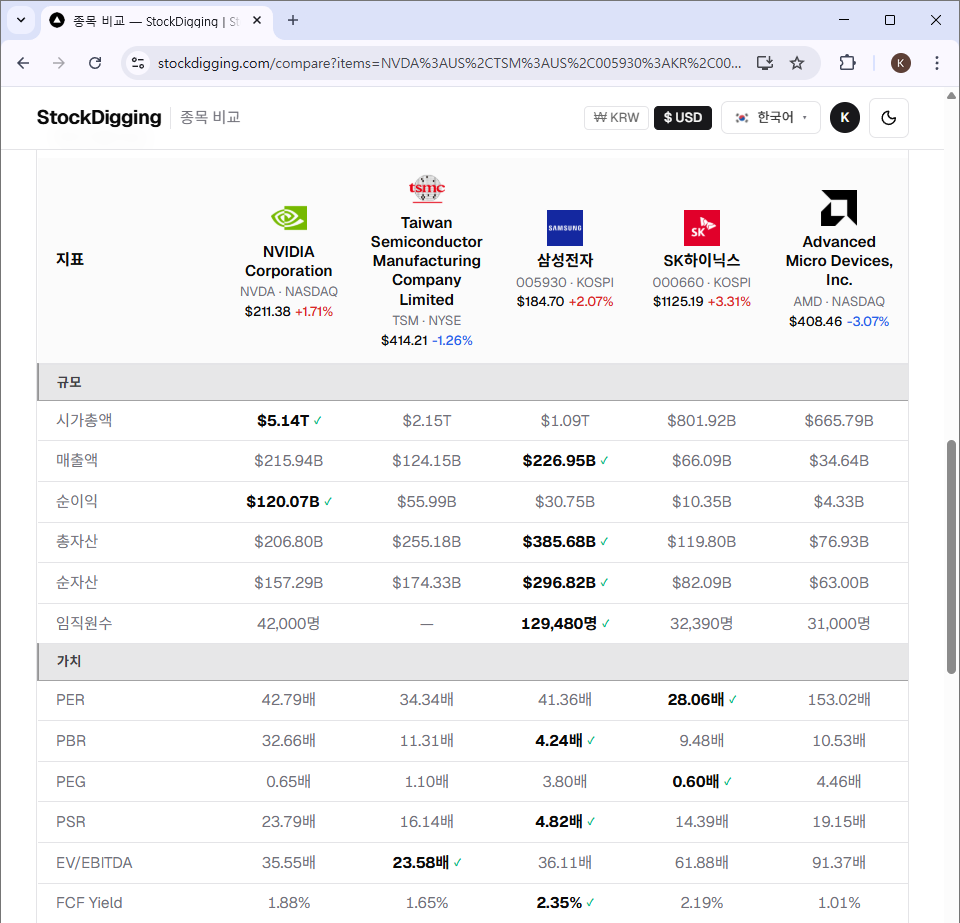Image resolution: width=960 pixels, height=923 pixels.
Task: Open Taiwan Semiconductor Manufacturing Company name
Action: pos(427,261)
